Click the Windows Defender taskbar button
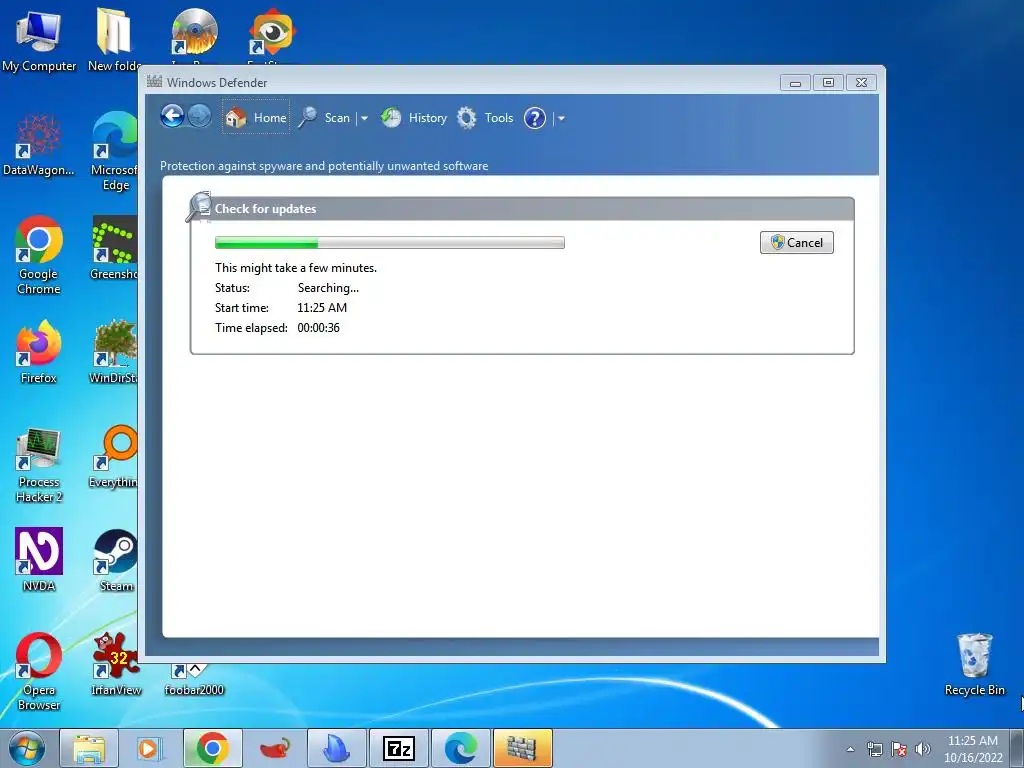The height and width of the screenshot is (768, 1024). click(x=522, y=748)
